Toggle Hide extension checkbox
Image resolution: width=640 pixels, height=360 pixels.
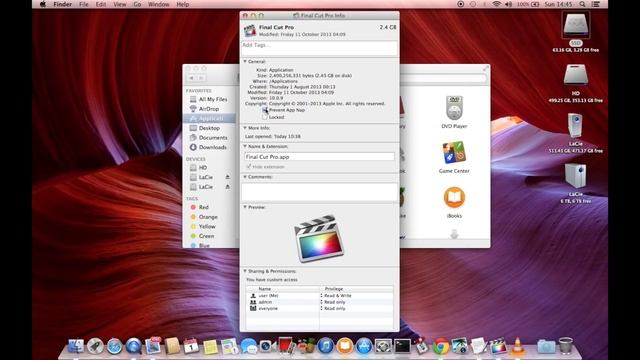pyautogui.click(x=248, y=167)
